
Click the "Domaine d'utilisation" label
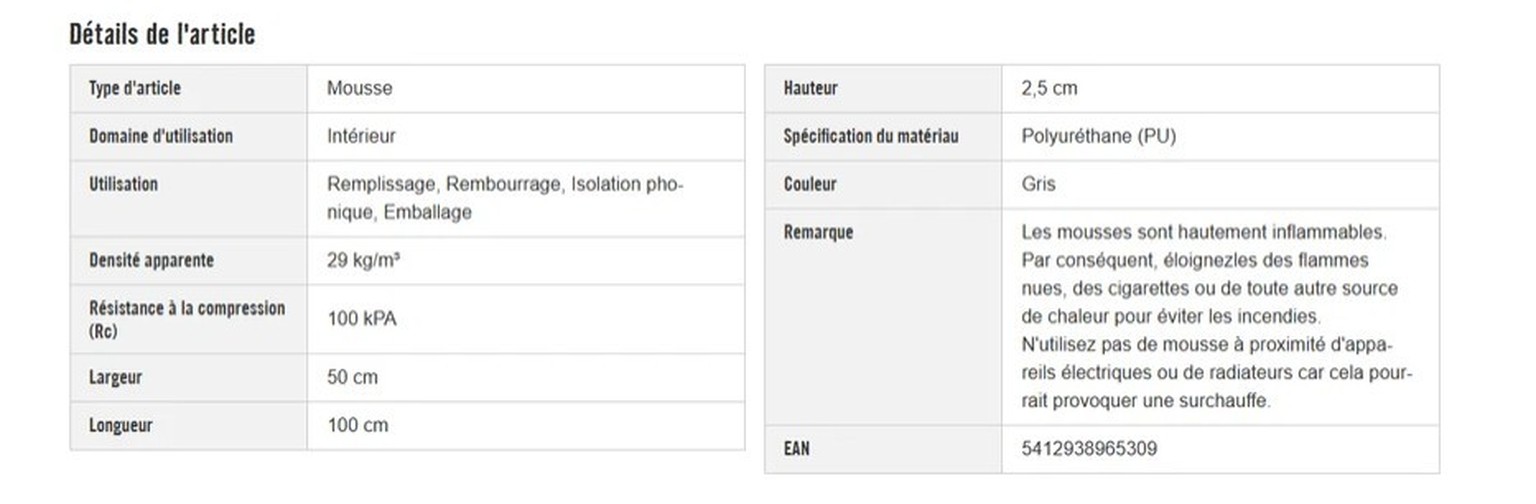161,136
